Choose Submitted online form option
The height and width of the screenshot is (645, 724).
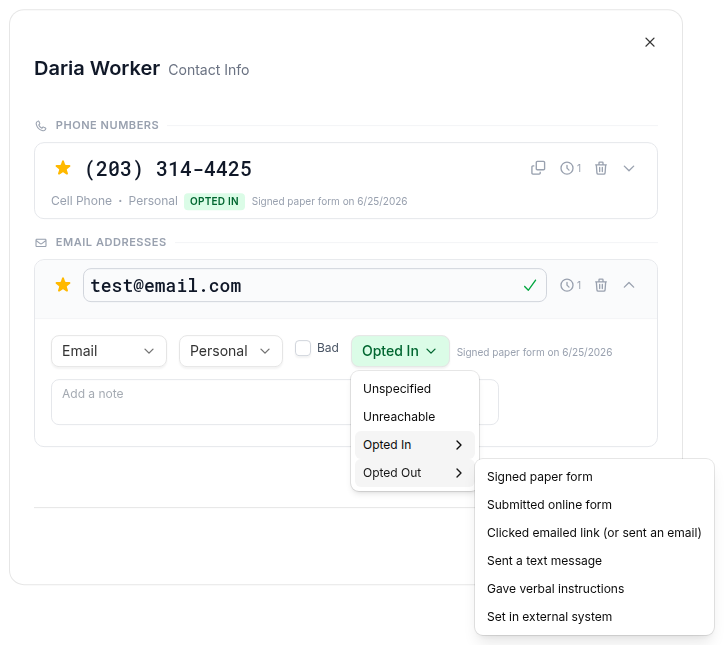[594, 505]
